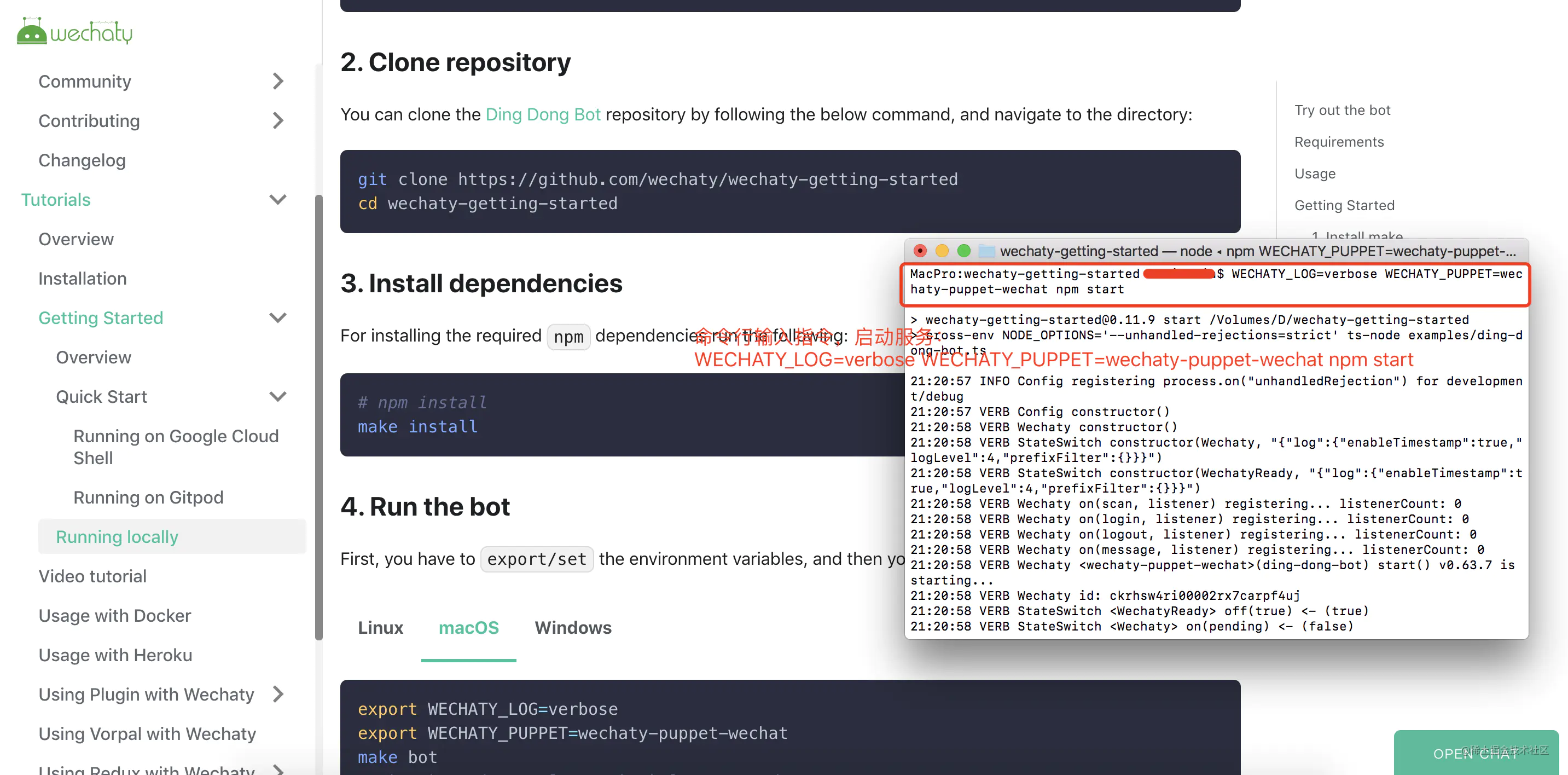This screenshot has height=775, width=1568.
Task: Jump to Requirements in table of contents
Action: click(1339, 142)
